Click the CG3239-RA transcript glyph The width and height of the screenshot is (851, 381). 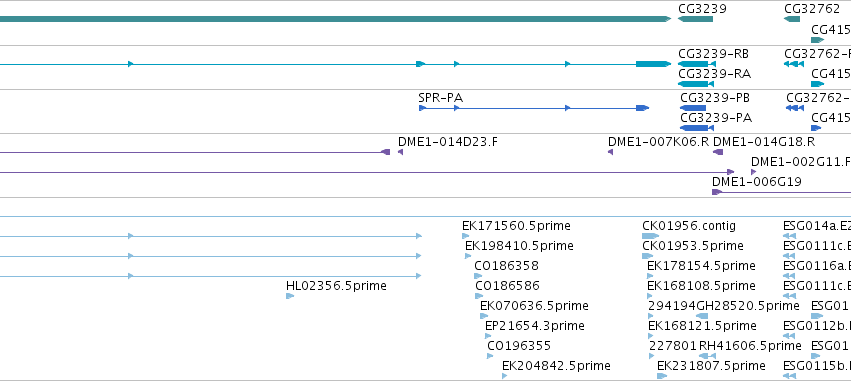pyautogui.click(x=696, y=84)
